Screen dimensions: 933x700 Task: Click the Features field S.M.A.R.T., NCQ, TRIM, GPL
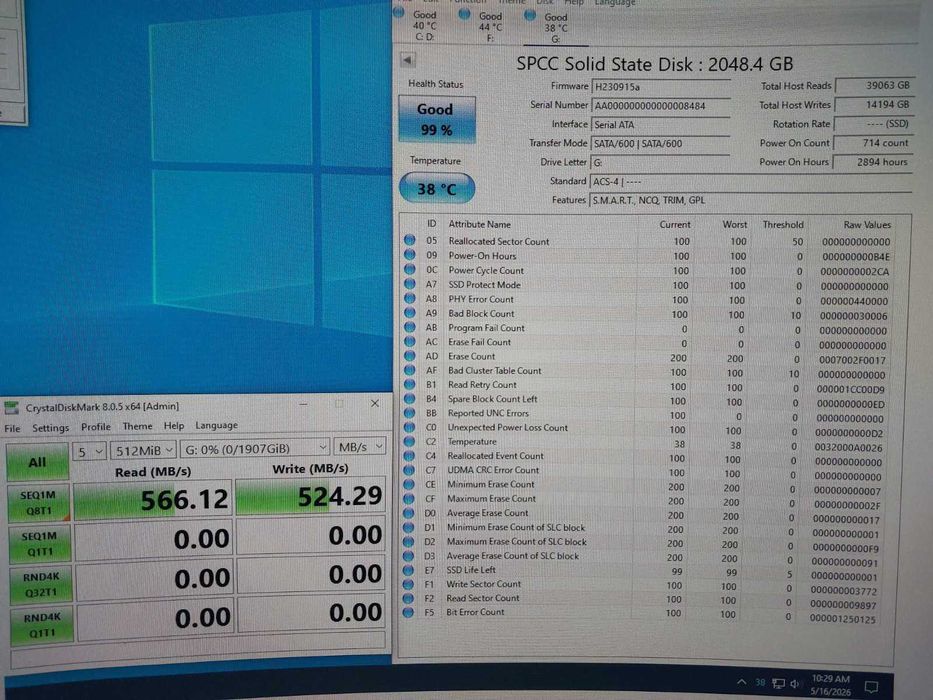(x=750, y=200)
